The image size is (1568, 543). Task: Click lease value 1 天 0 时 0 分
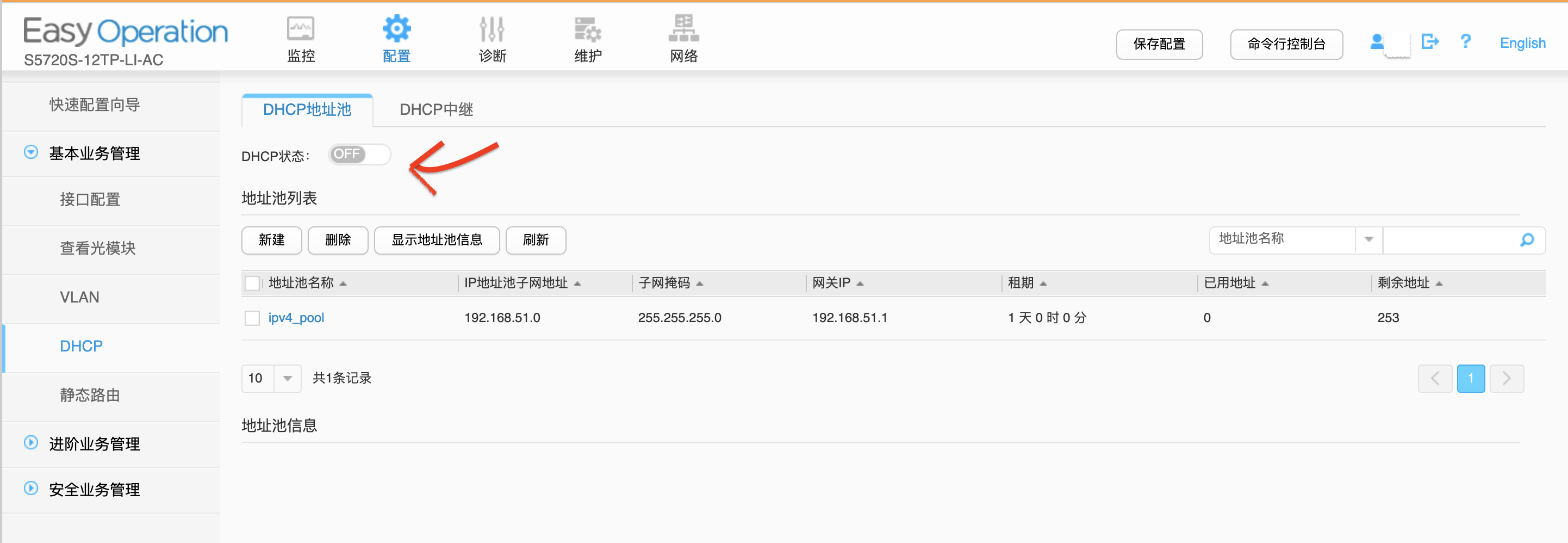pyautogui.click(x=1047, y=318)
